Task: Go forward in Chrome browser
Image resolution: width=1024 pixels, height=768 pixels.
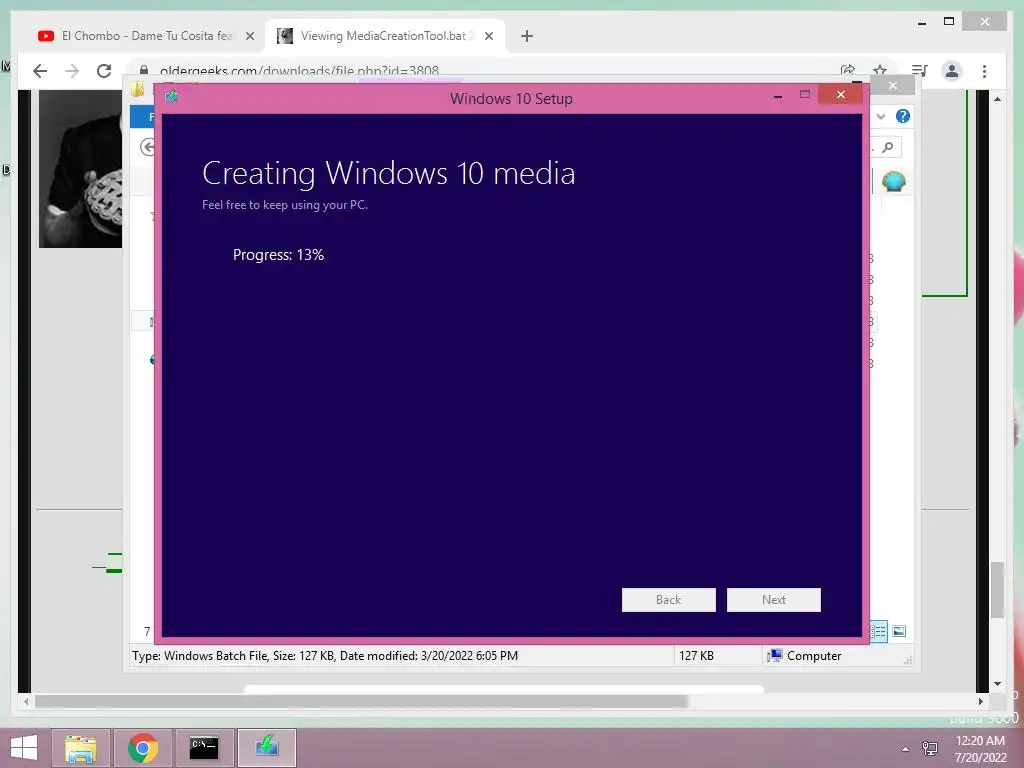Action: pyautogui.click(x=72, y=71)
